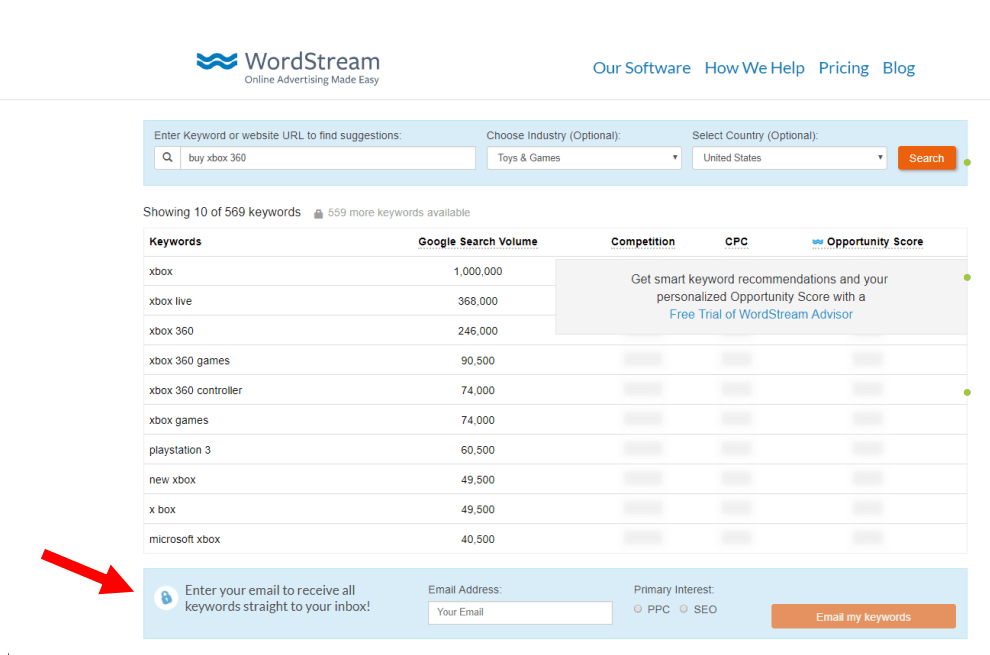Click the Showing 10 of 569 keywords text
The image size is (990, 655).
click(x=222, y=212)
